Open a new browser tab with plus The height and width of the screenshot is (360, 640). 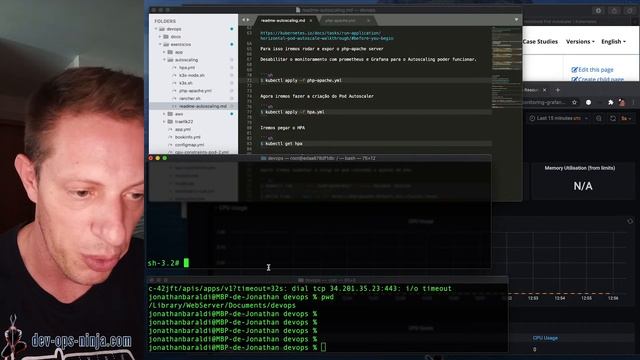(558, 90)
